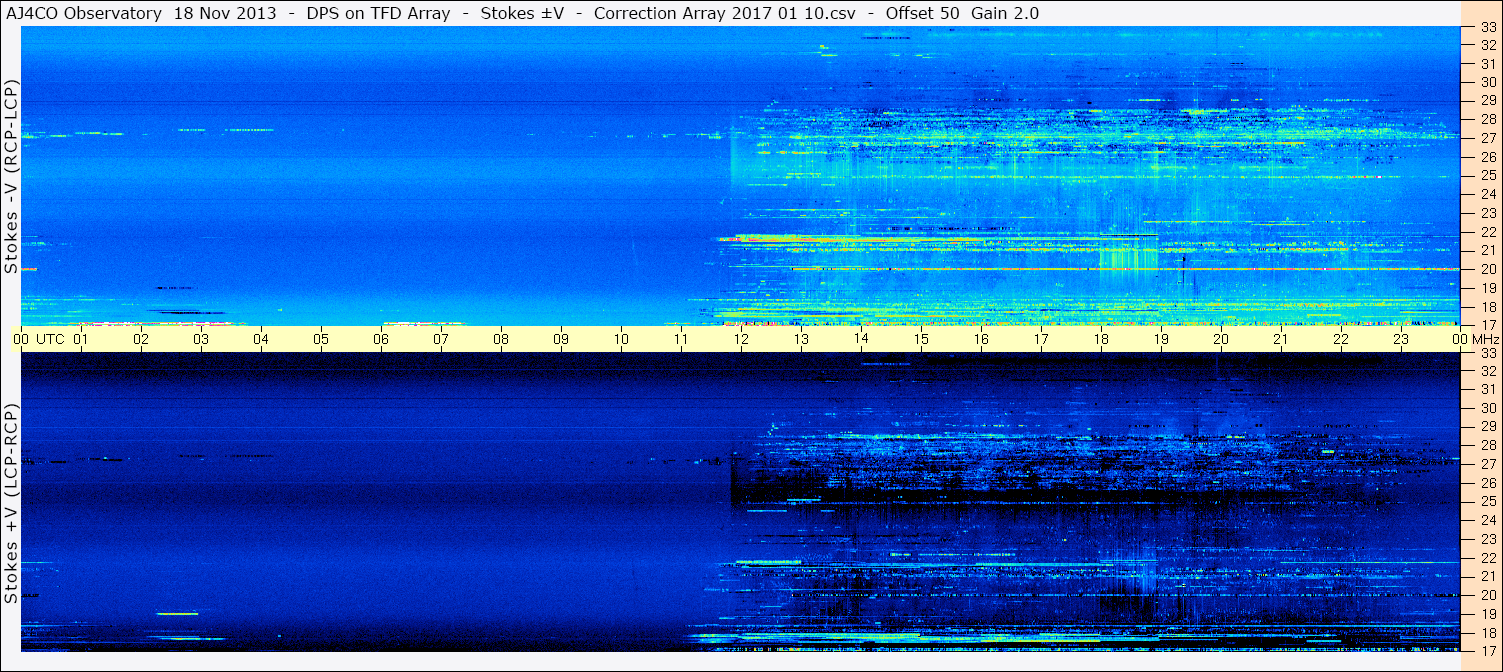Click 33 MHz tick in Stokes -V panel
The image size is (1503, 672).
pos(1488,28)
